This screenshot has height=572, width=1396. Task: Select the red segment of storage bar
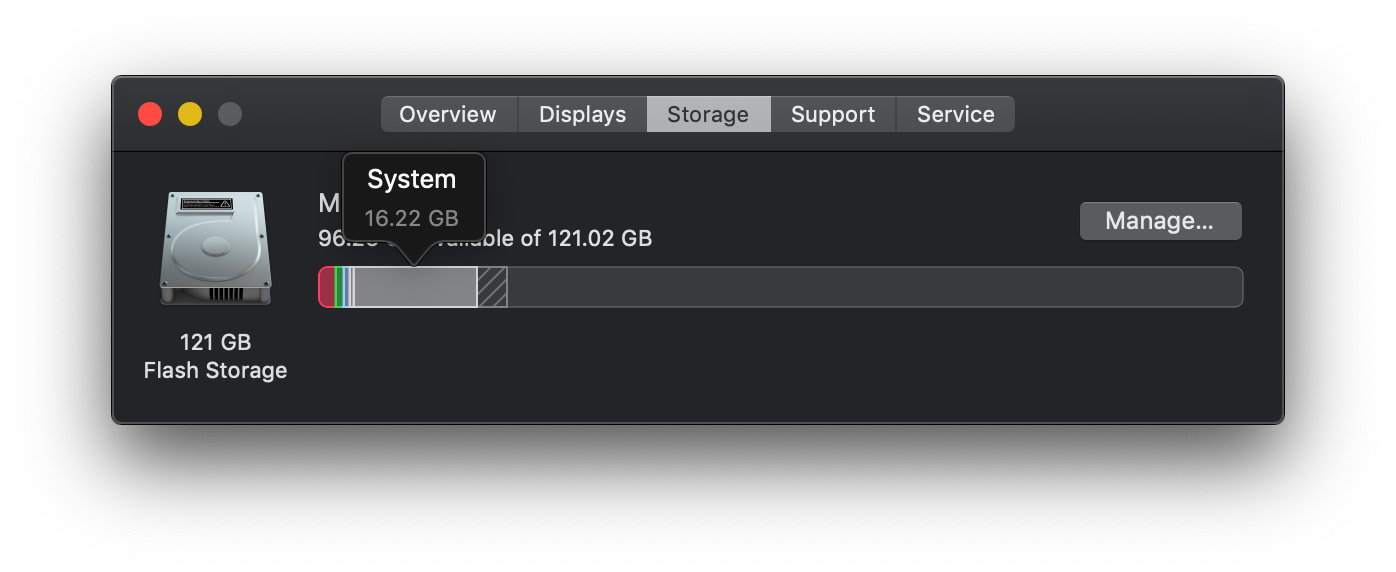point(326,287)
